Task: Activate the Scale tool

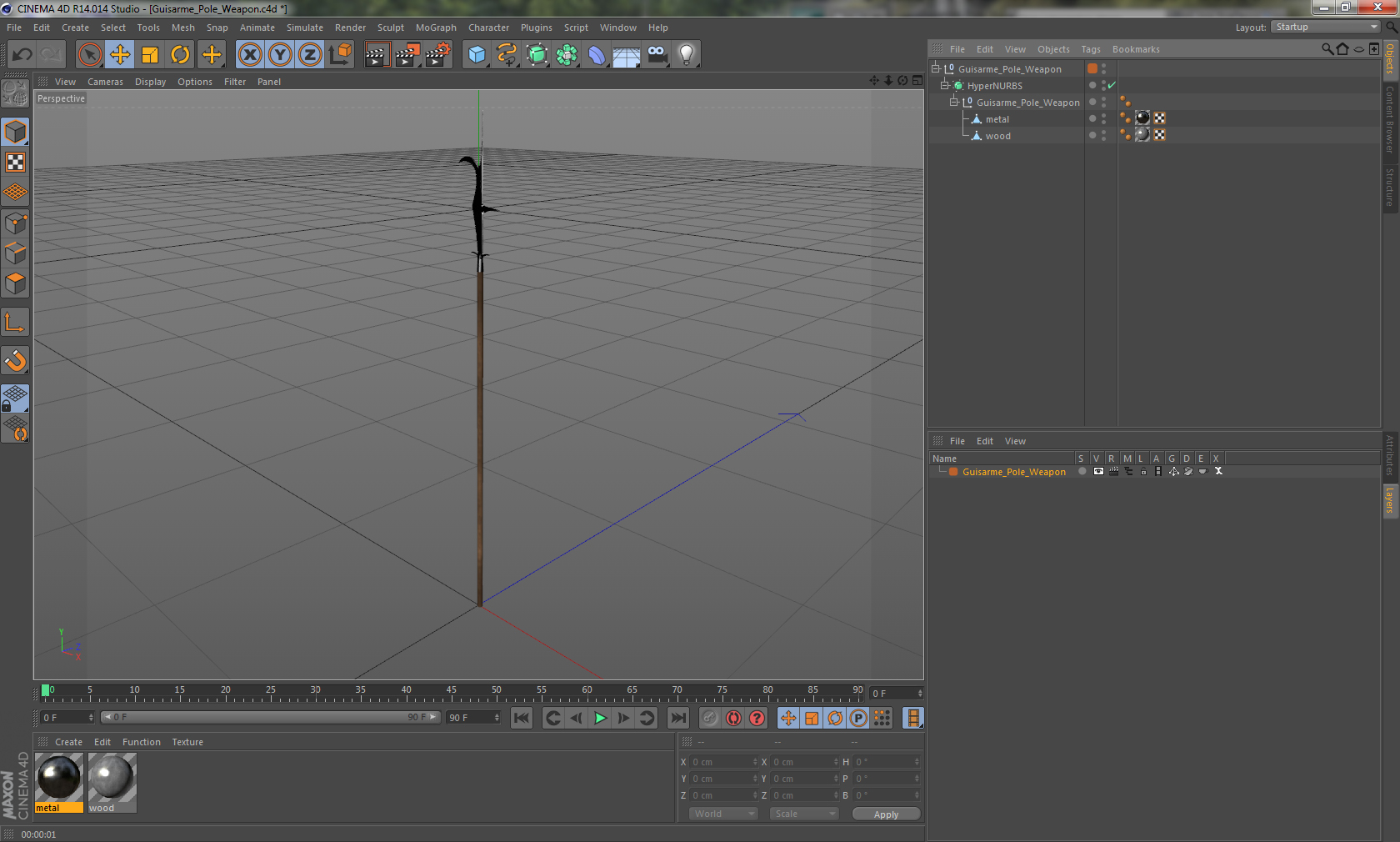Action: pyautogui.click(x=150, y=55)
